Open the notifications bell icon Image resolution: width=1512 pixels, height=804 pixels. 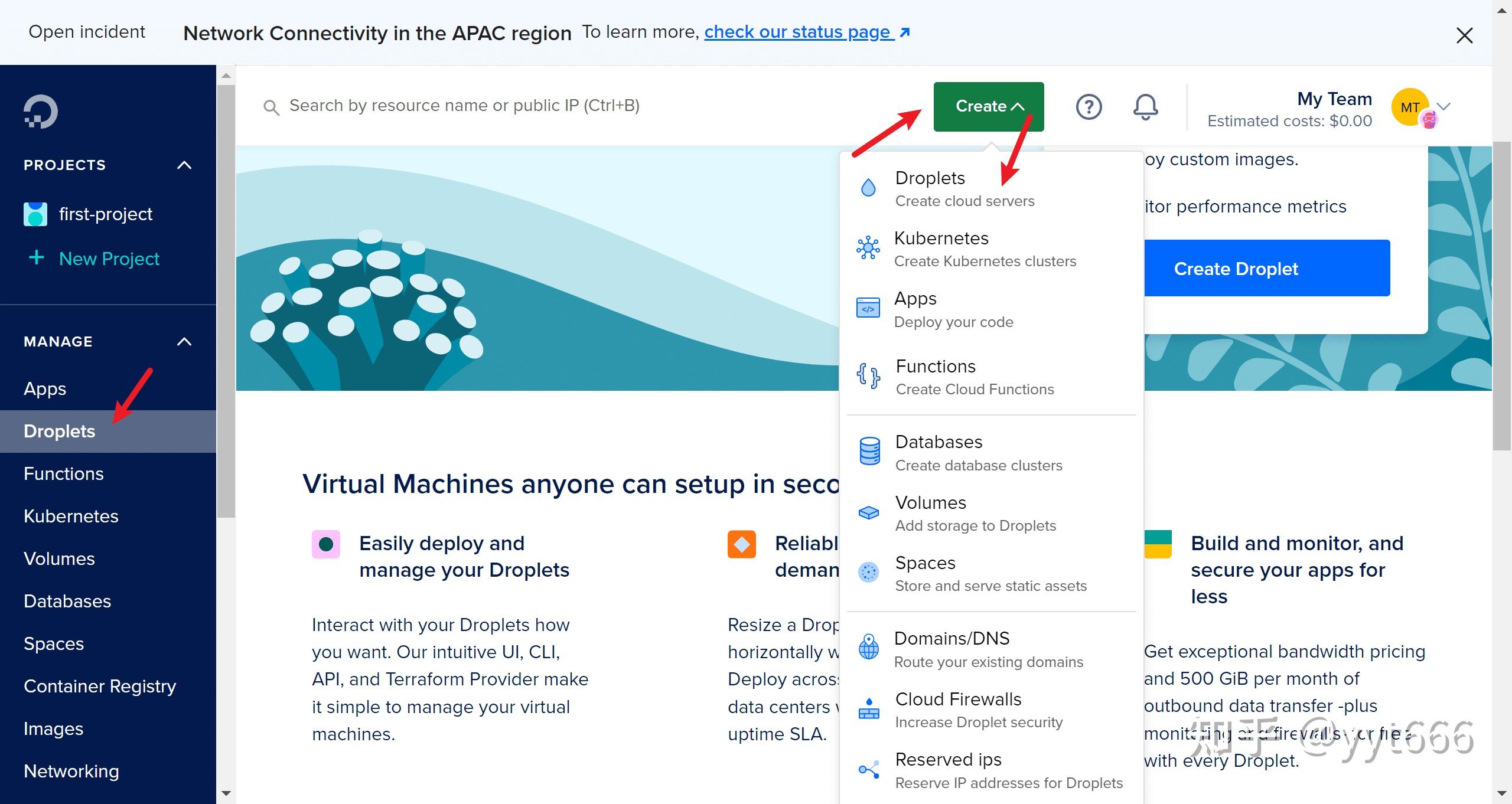pyautogui.click(x=1145, y=107)
